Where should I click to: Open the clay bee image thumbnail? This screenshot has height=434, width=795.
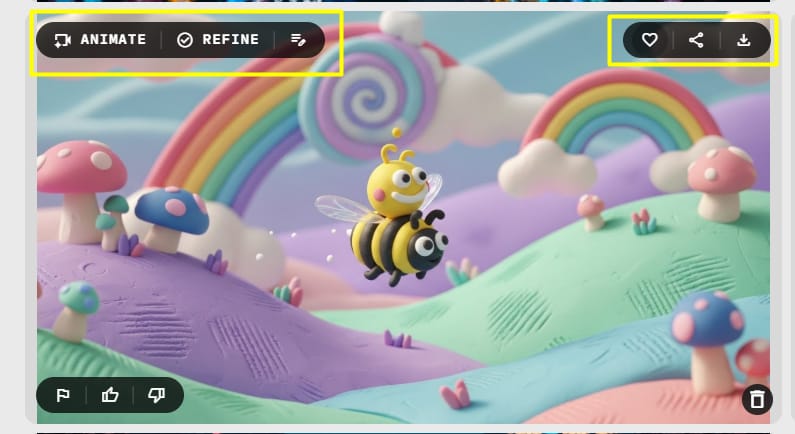coord(403,218)
